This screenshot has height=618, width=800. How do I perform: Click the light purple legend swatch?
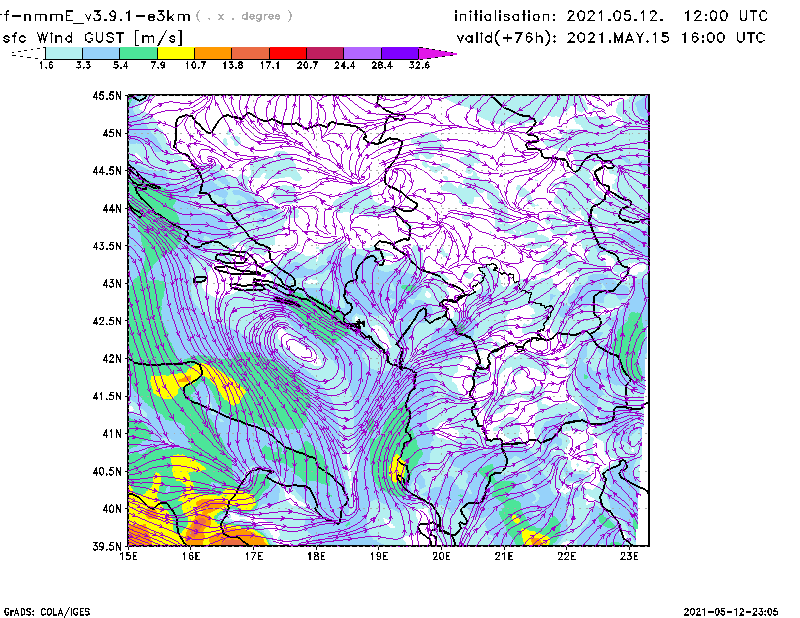tap(362, 53)
